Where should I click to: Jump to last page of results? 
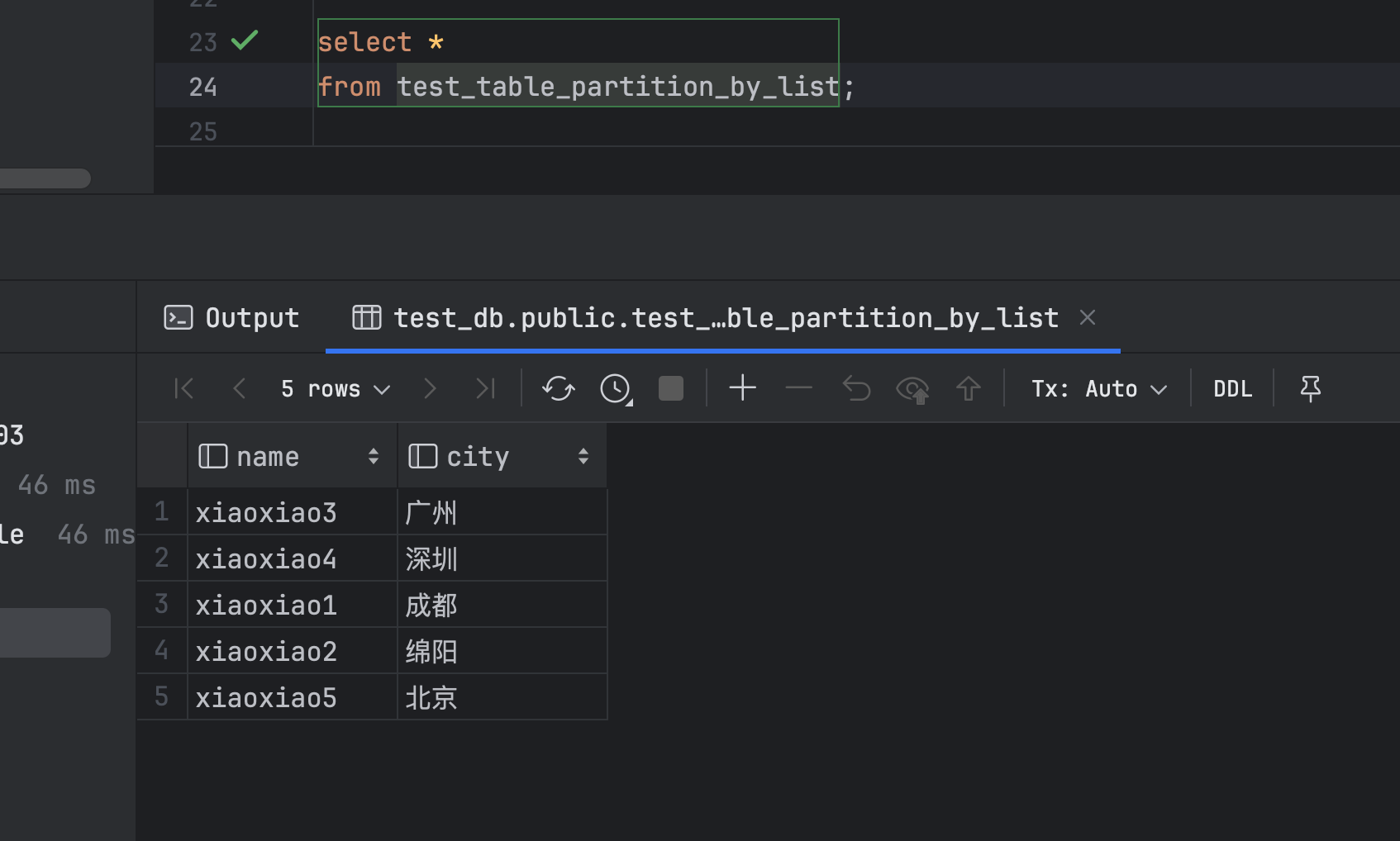(485, 388)
